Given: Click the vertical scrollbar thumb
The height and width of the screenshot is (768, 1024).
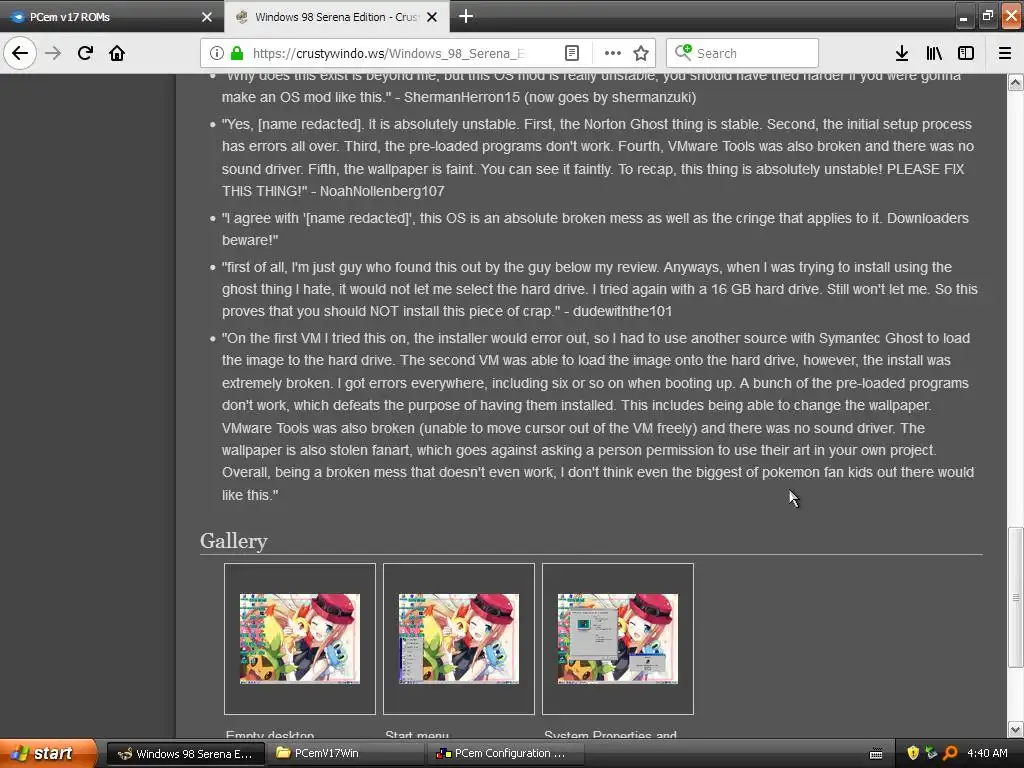Looking at the screenshot, I should coord(1016,597).
